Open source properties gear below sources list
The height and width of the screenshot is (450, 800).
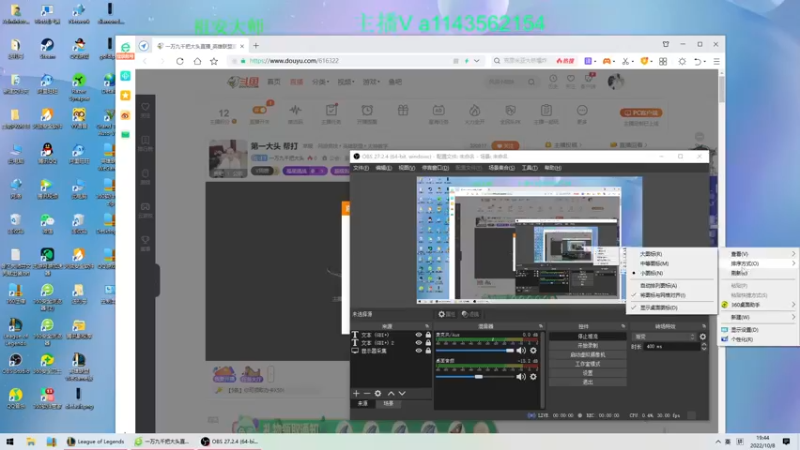(378, 393)
